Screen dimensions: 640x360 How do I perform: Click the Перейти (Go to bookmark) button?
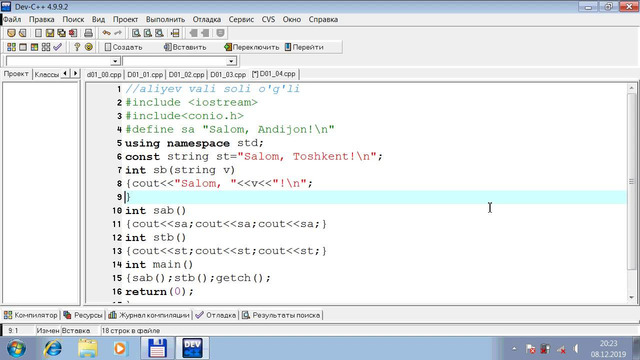tap(304, 47)
